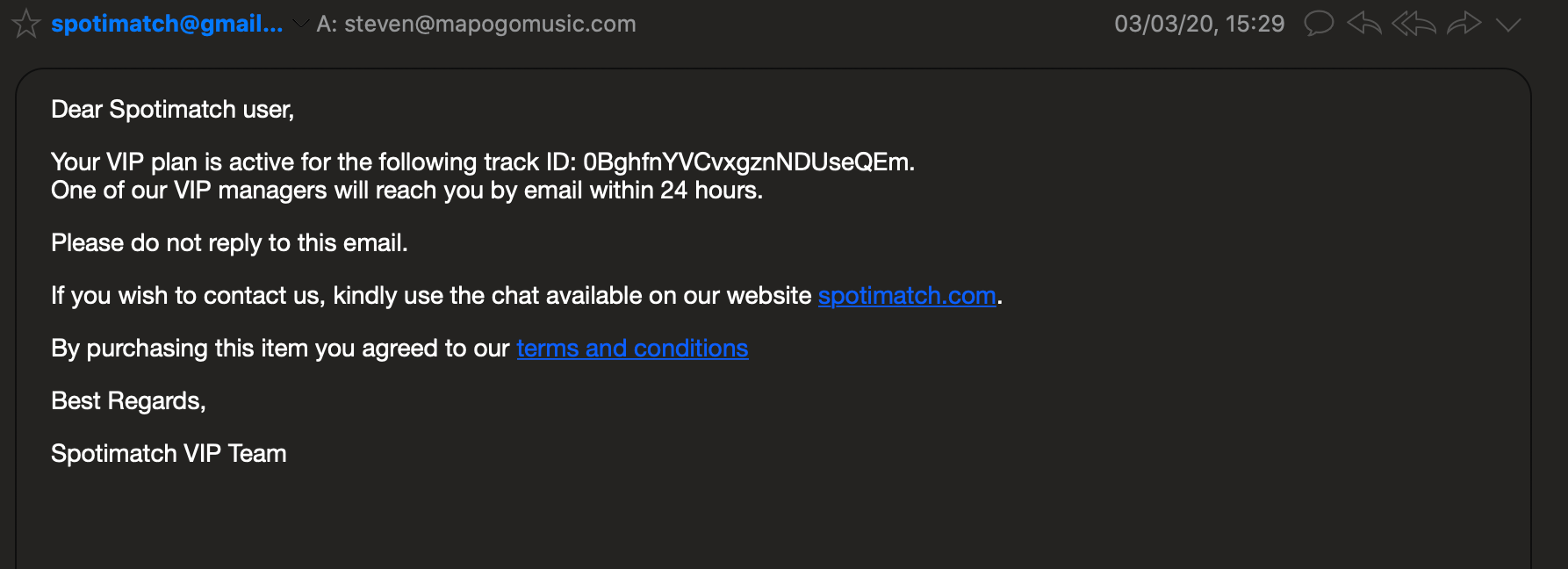Screen dimensions: 1568x569
Task: Select the sender spotimatch@gmail... address
Action: [x=167, y=24]
